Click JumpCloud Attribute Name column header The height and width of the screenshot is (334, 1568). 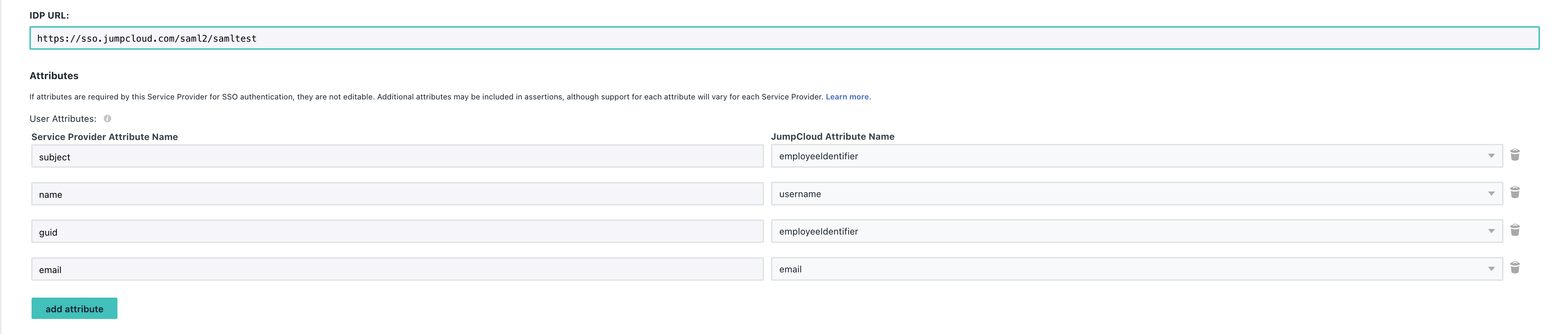pyautogui.click(x=833, y=137)
